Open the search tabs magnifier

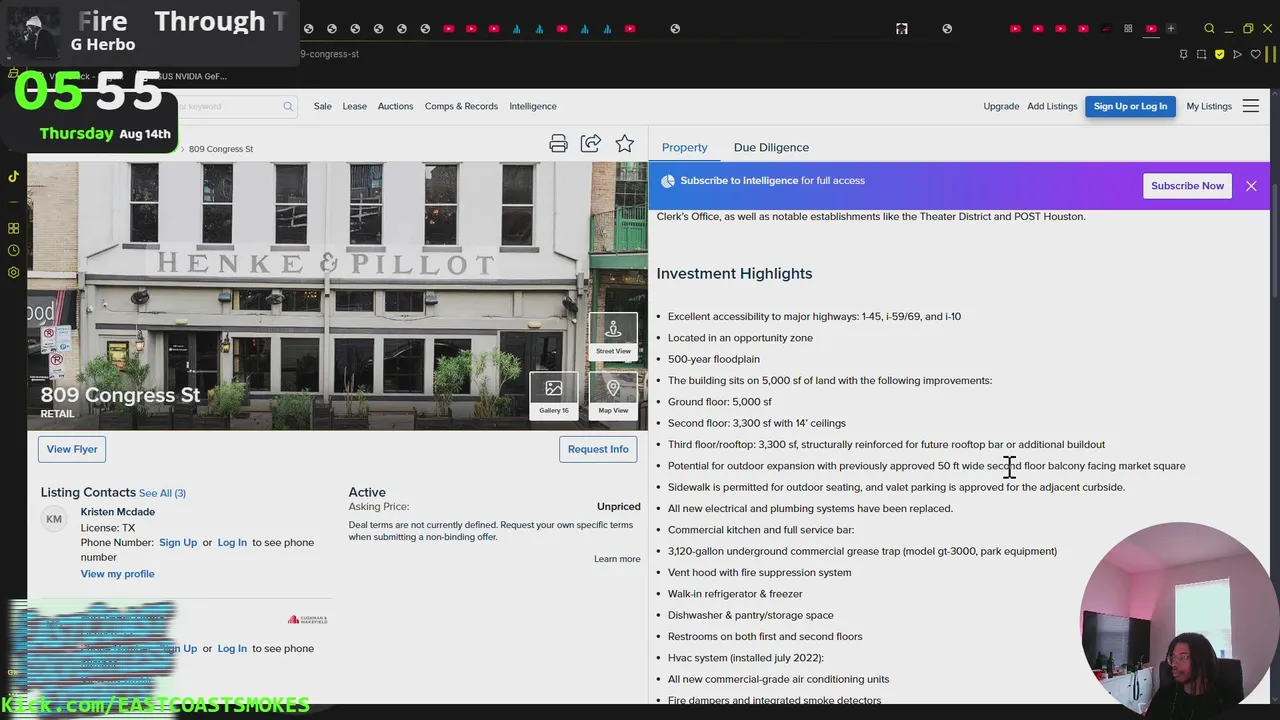pos(1209,29)
